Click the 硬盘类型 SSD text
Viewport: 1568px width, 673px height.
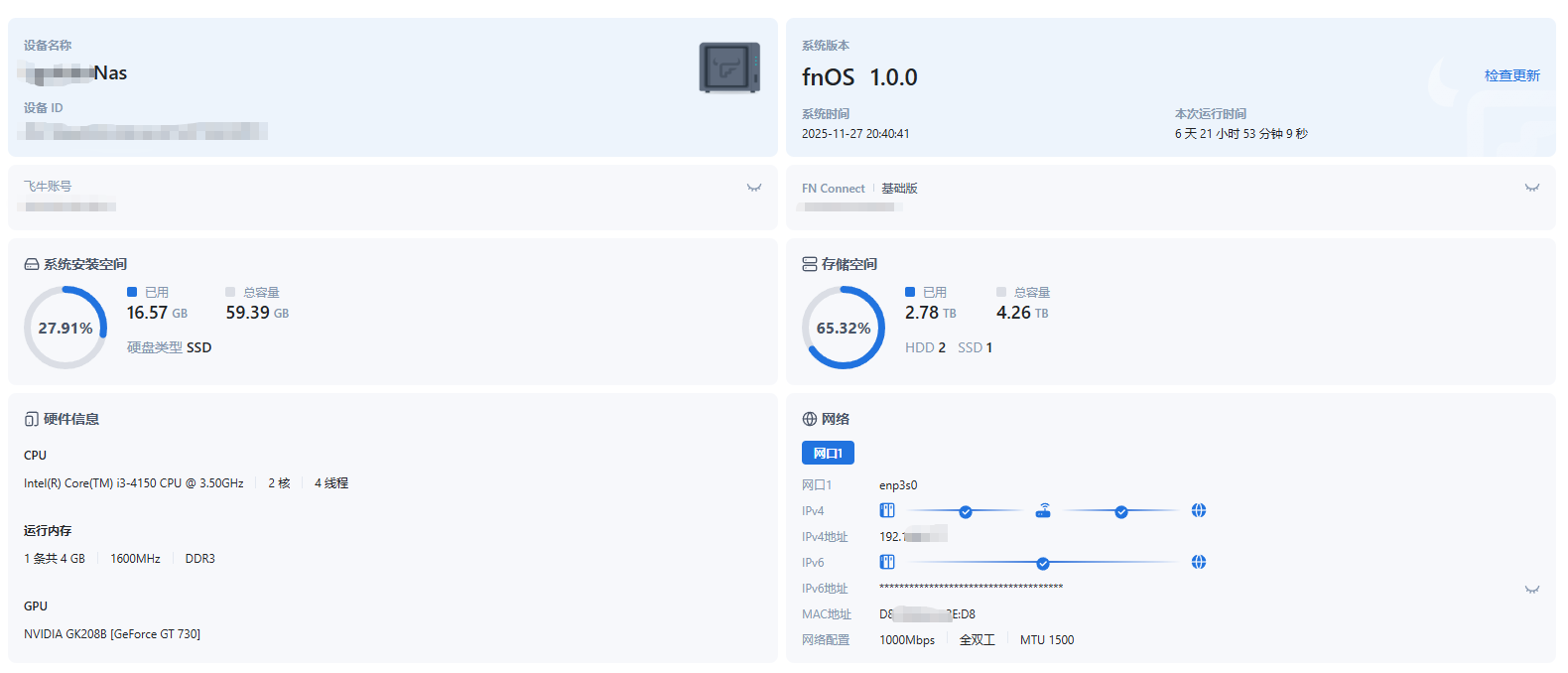pyautogui.click(x=169, y=347)
